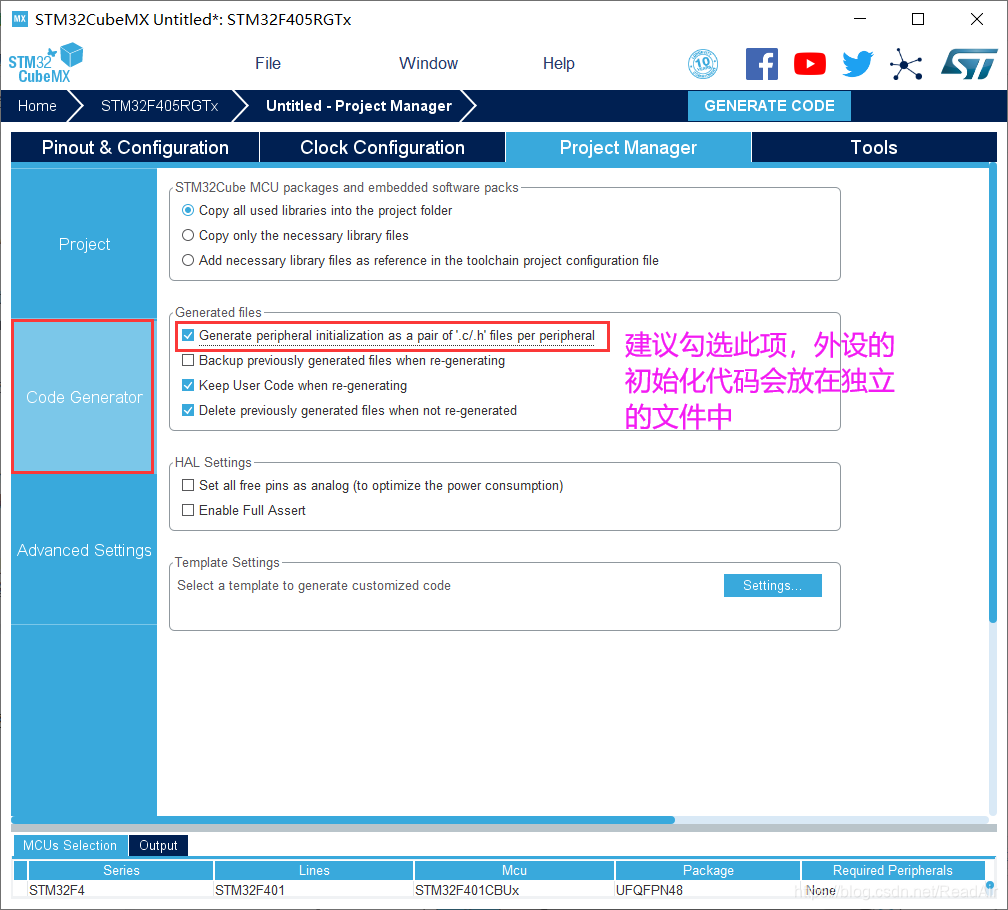Open the File menu
This screenshot has height=910, width=1008.
tap(267, 64)
